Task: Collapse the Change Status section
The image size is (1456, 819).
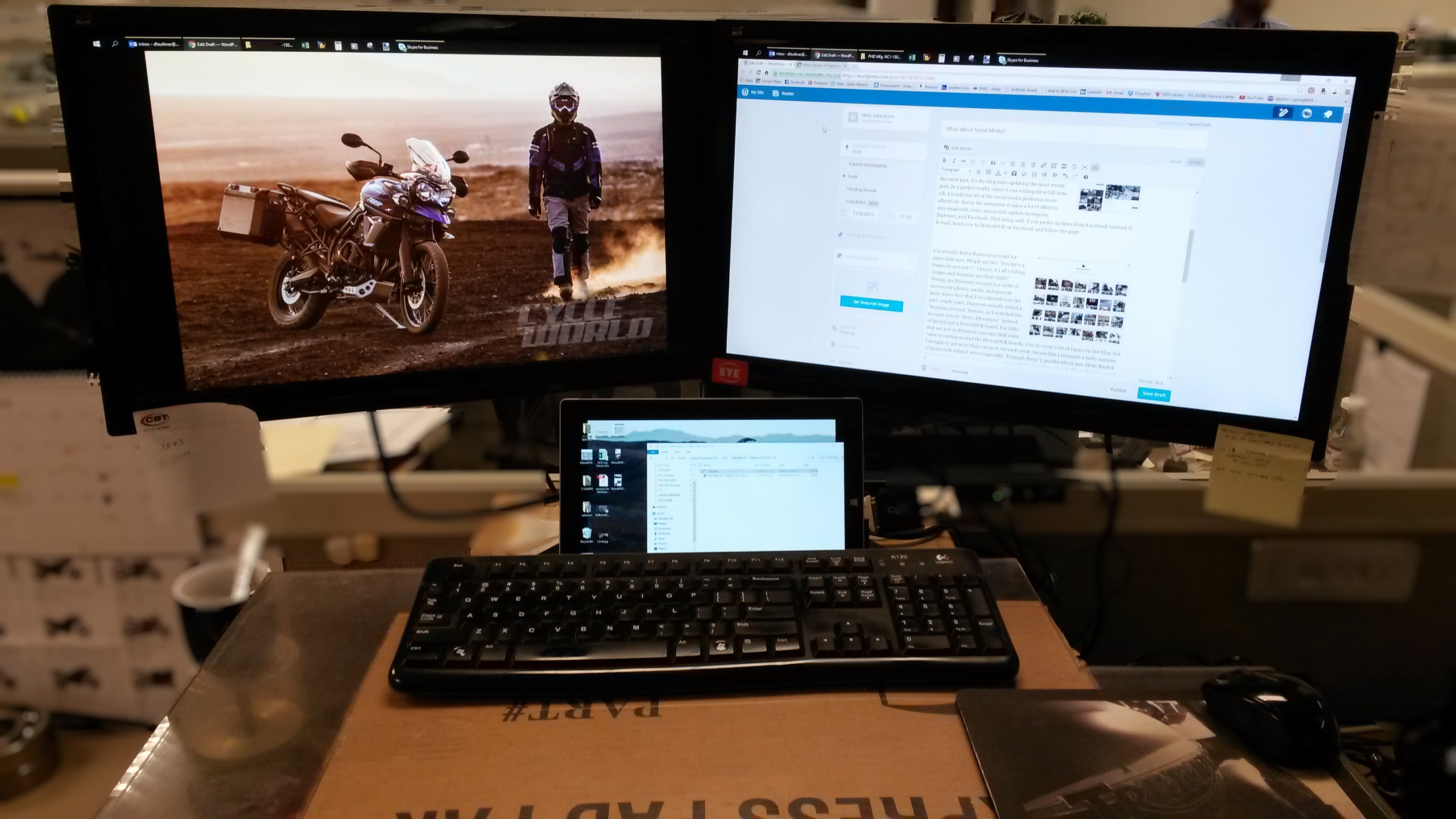Action: tap(921, 153)
